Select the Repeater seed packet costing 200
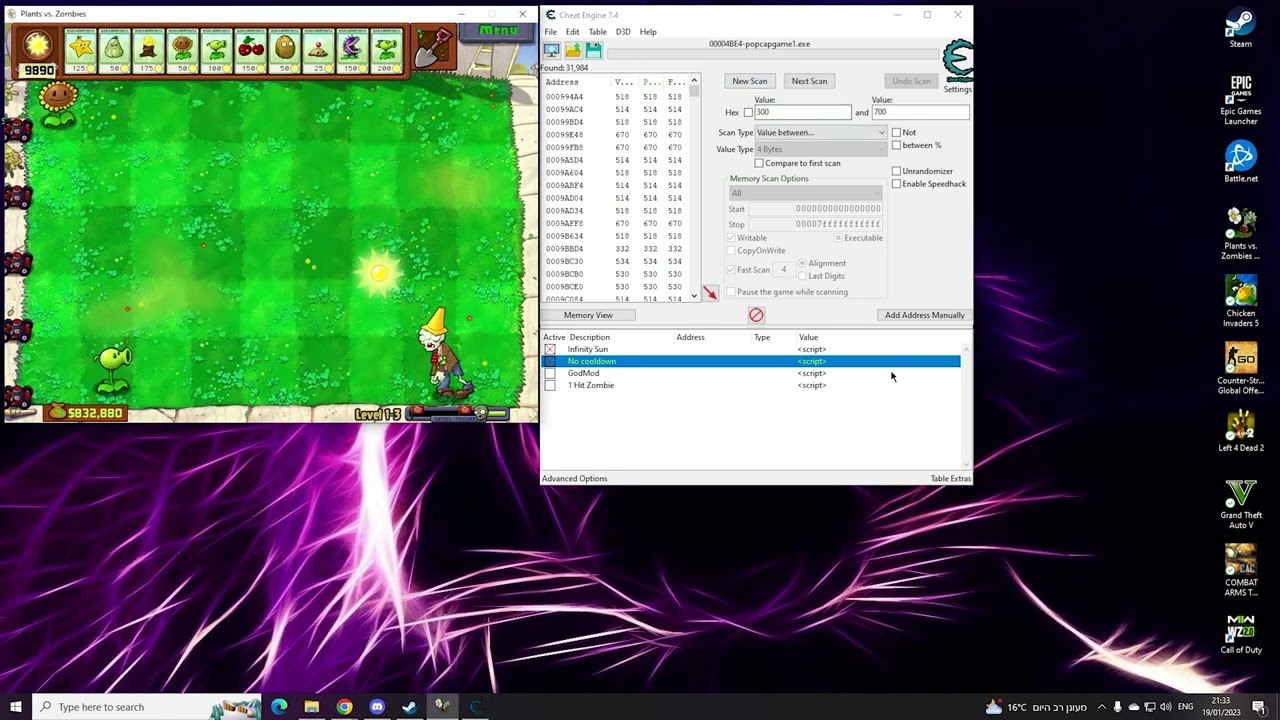 pos(386,51)
